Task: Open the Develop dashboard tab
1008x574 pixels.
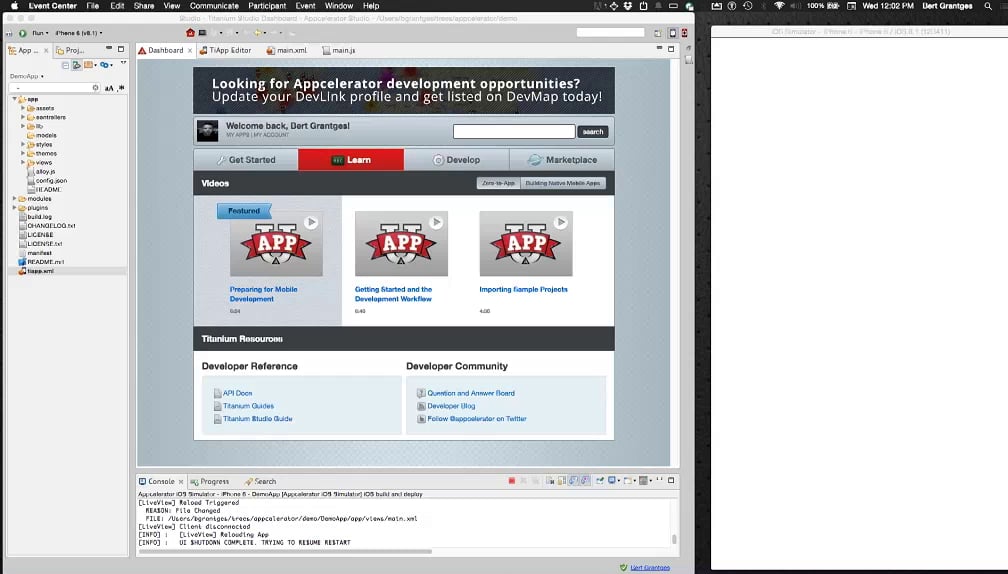Action: point(456,160)
